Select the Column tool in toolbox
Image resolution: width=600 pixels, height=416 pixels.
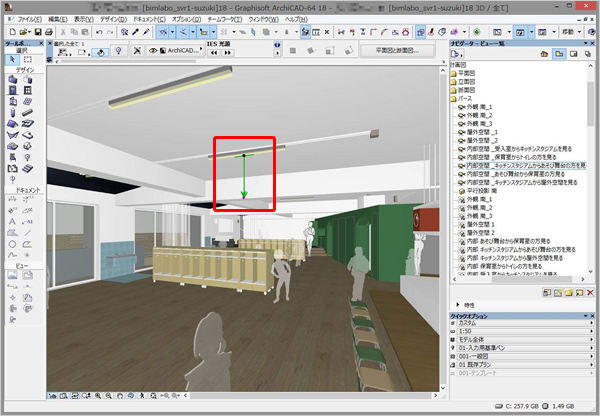tap(13, 113)
